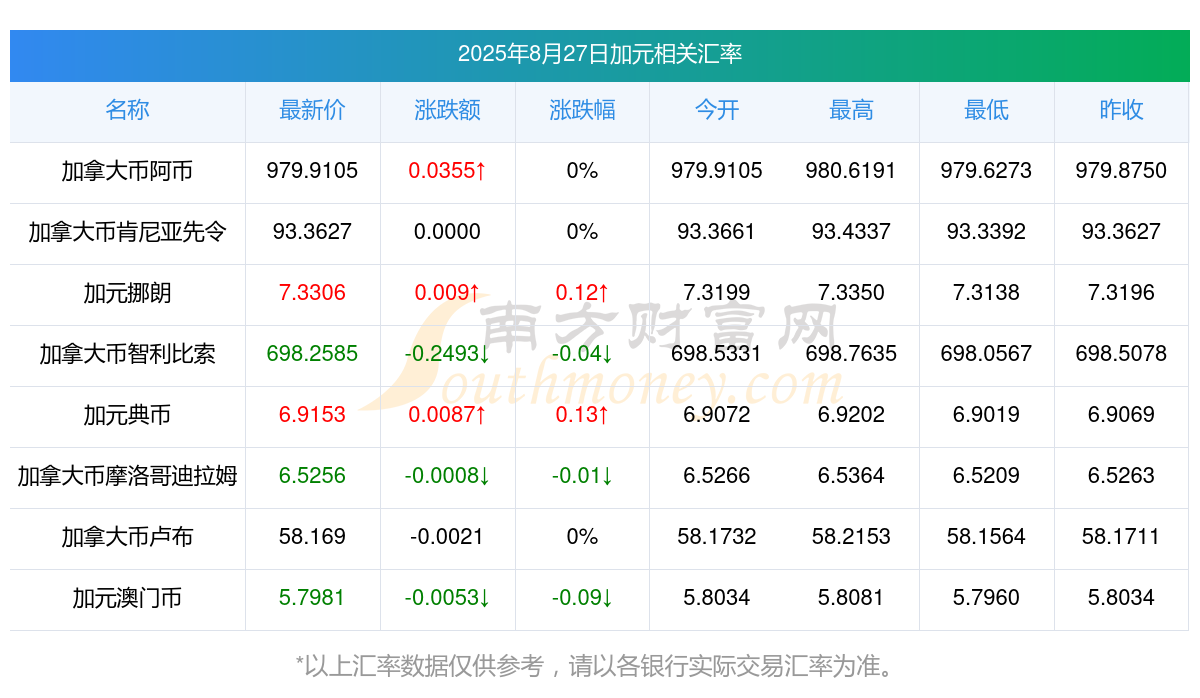
Task: Click the 涨跌幅 column header
Action: 582,110
